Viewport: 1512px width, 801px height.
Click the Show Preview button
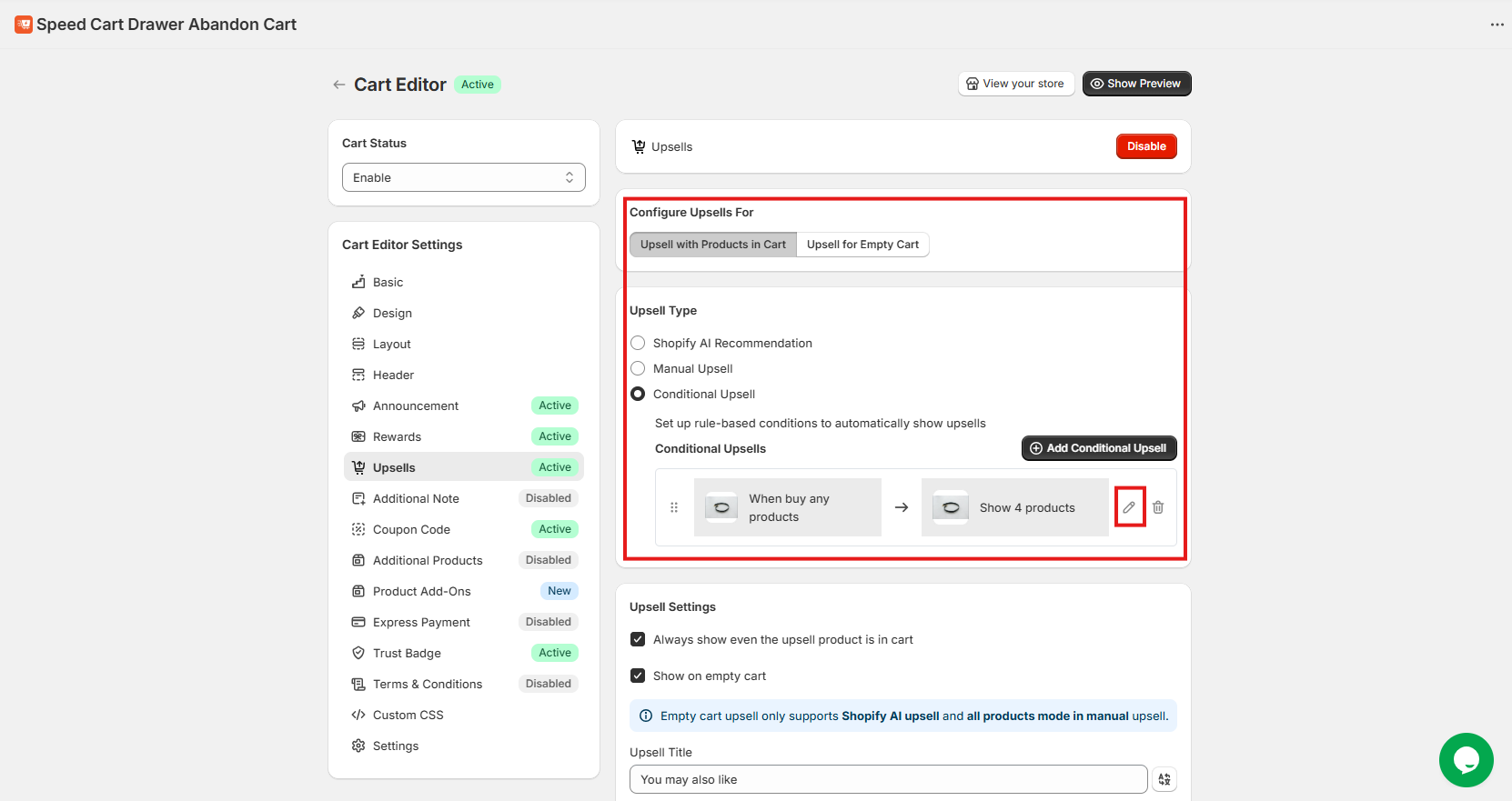[x=1135, y=84]
